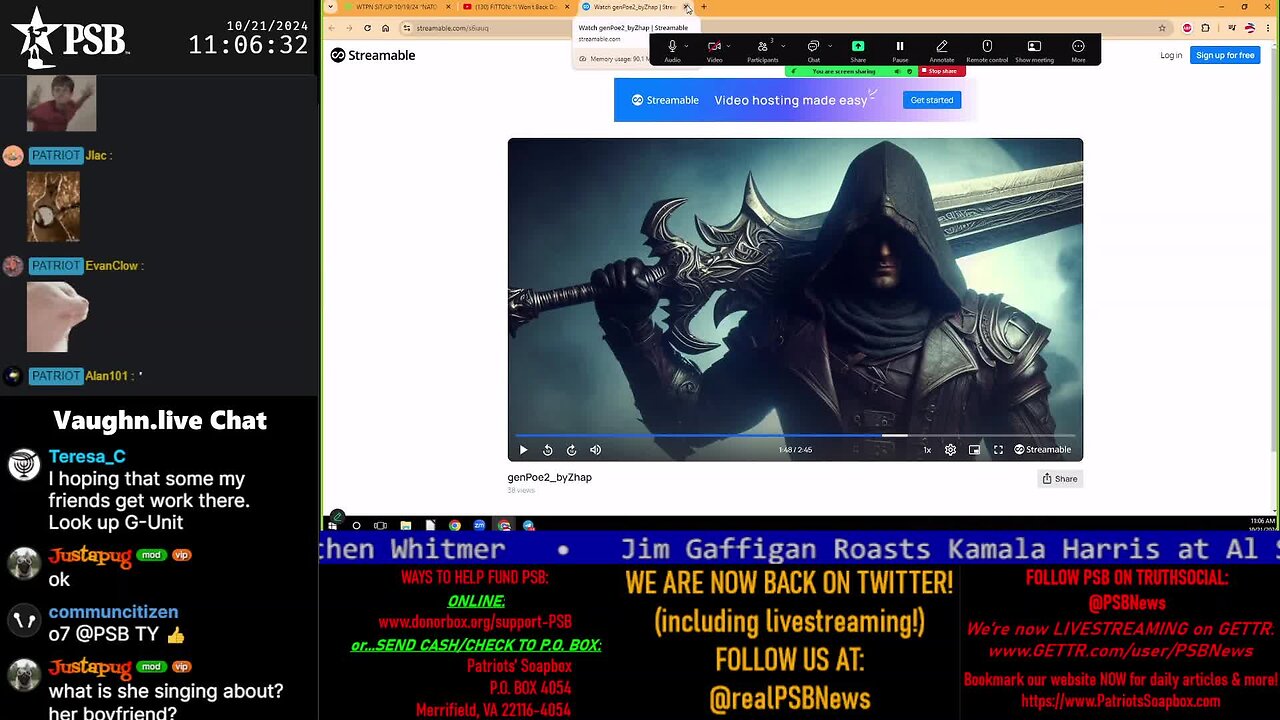Open the Windows Start menu
Viewport: 1280px width, 720px height.
[x=332, y=525]
